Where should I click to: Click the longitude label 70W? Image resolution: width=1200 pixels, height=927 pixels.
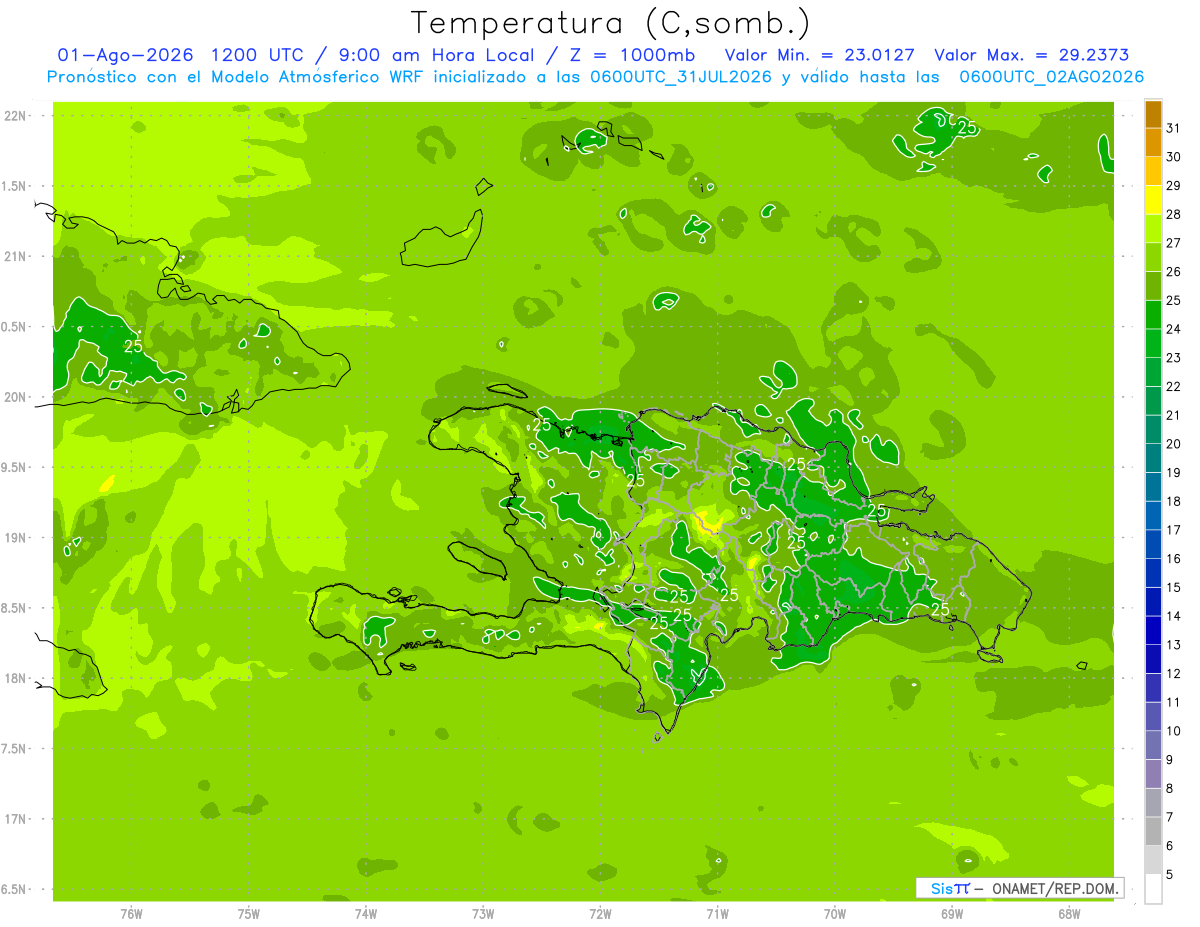(x=835, y=913)
